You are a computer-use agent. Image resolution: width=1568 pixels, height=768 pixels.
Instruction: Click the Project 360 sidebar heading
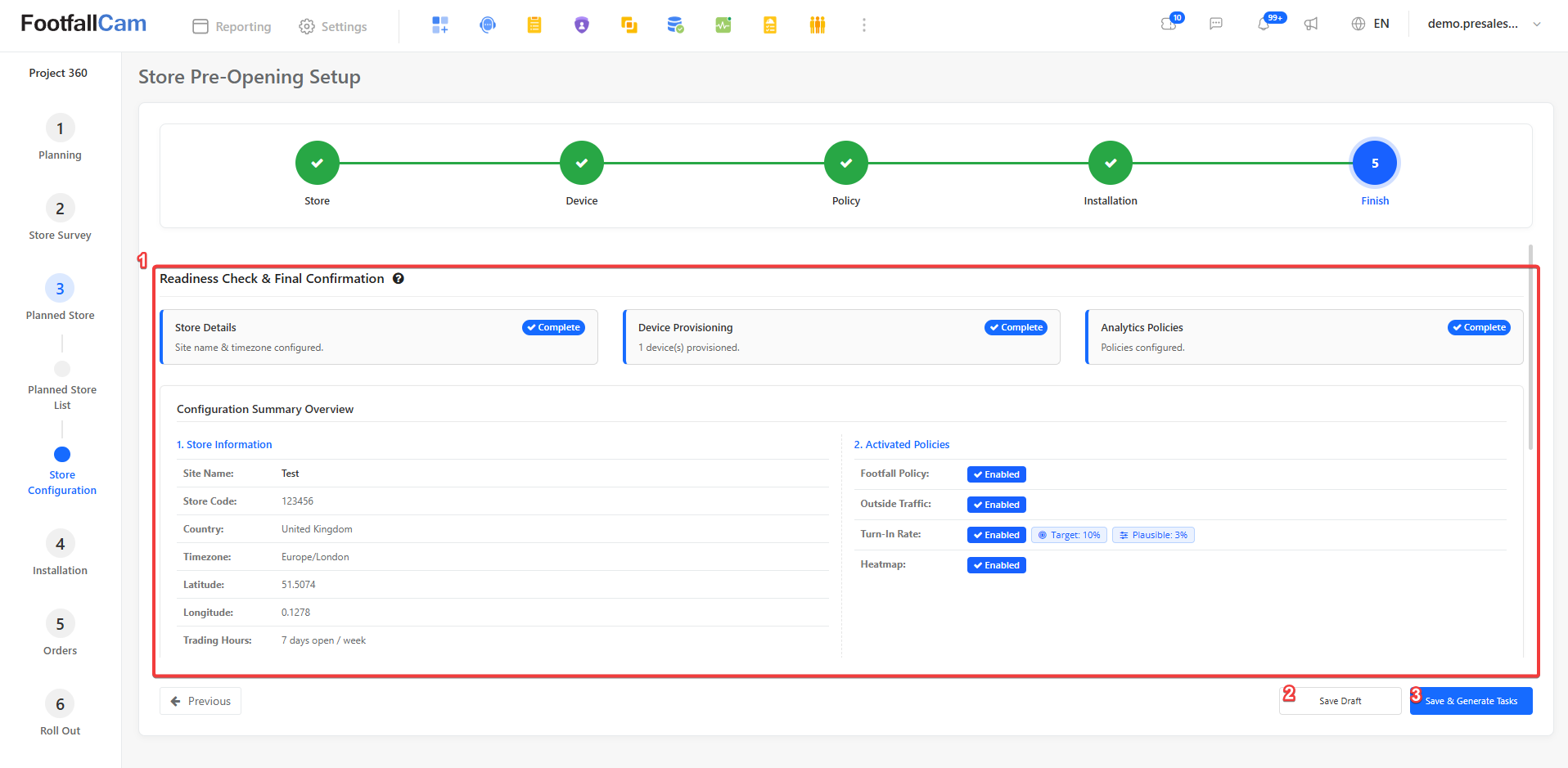click(58, 73)
